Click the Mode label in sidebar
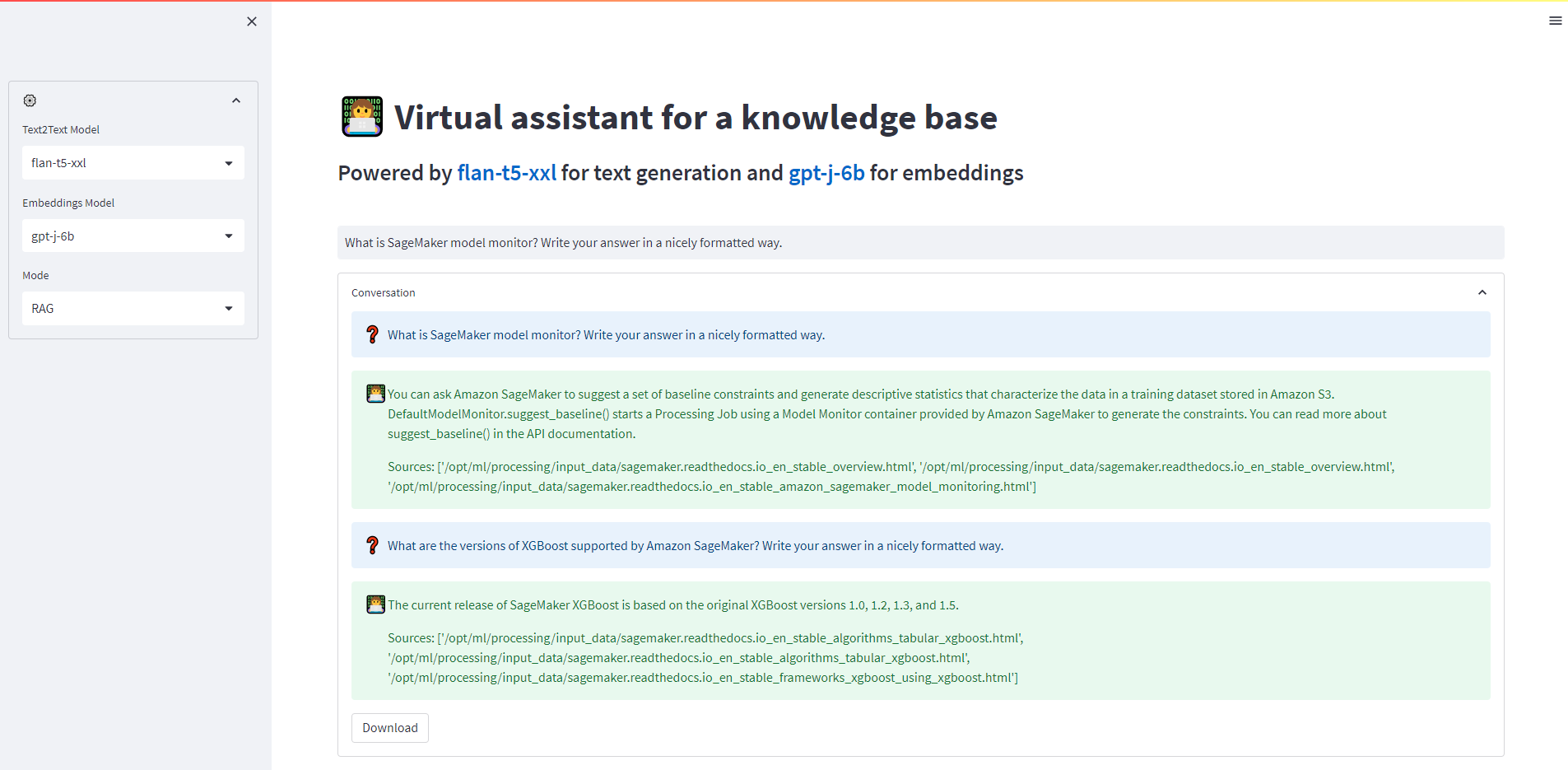 (x=35, y=276)
